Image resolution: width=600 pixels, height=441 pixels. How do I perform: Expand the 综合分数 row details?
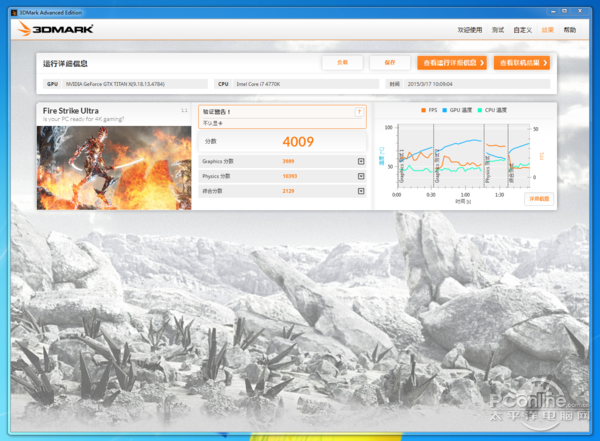coord(361,191)
